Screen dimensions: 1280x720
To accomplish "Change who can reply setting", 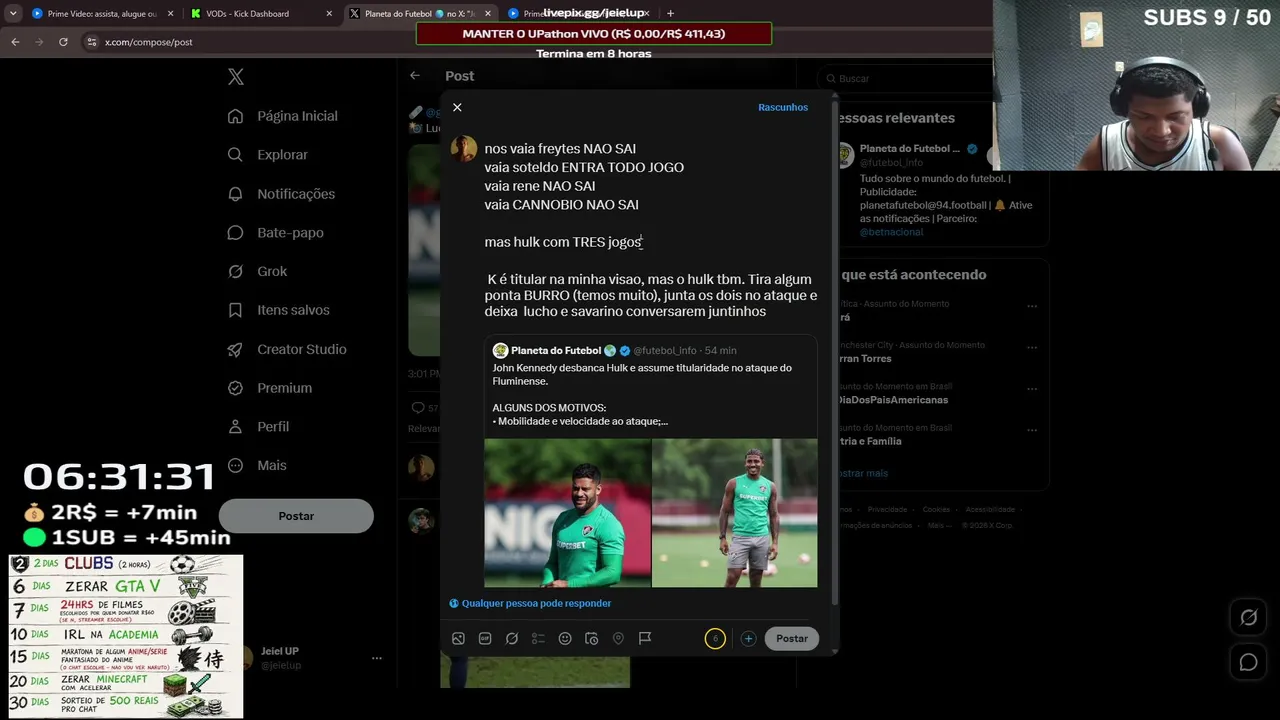I will coord(530,603).
